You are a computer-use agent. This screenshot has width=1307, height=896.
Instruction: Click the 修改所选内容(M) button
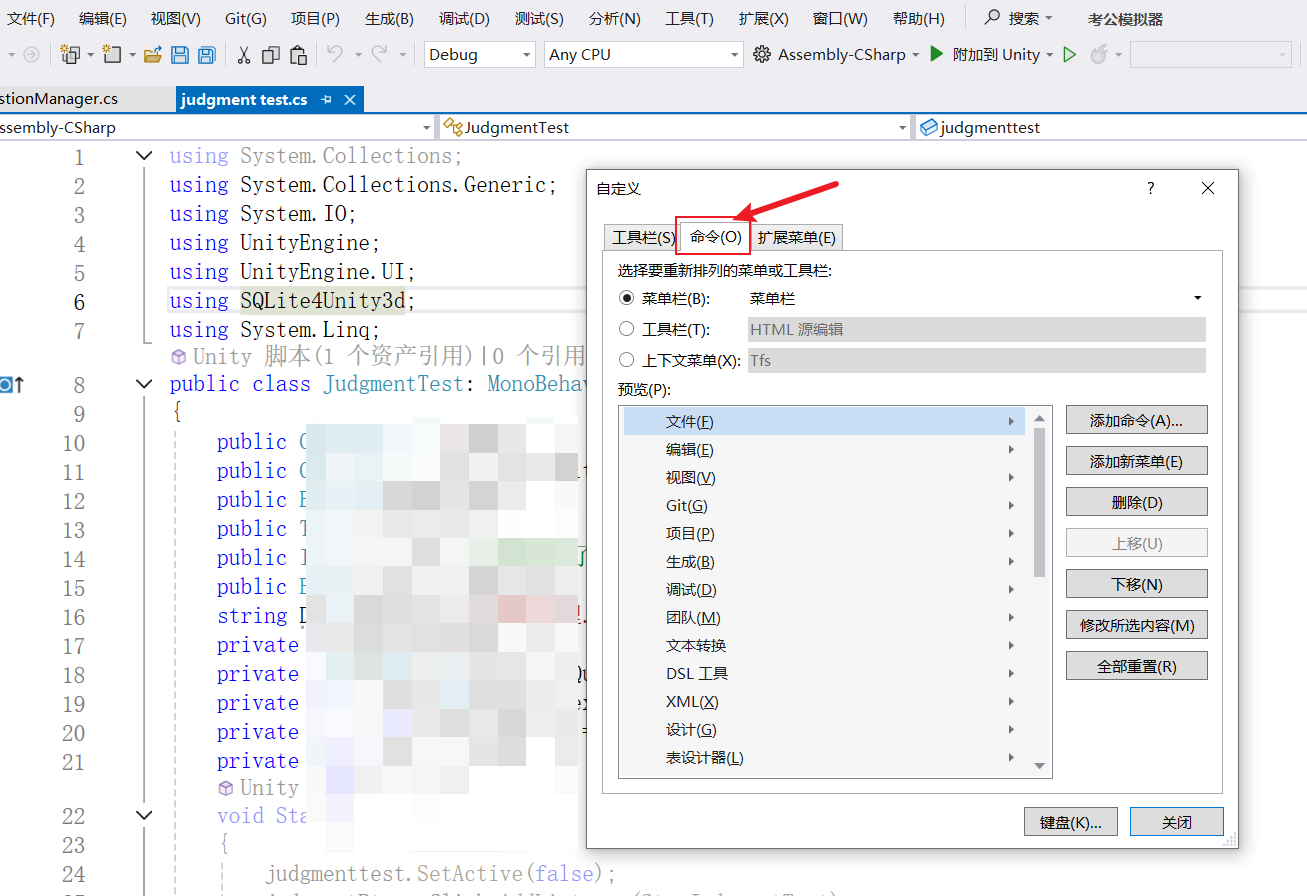coord(1137,625)
